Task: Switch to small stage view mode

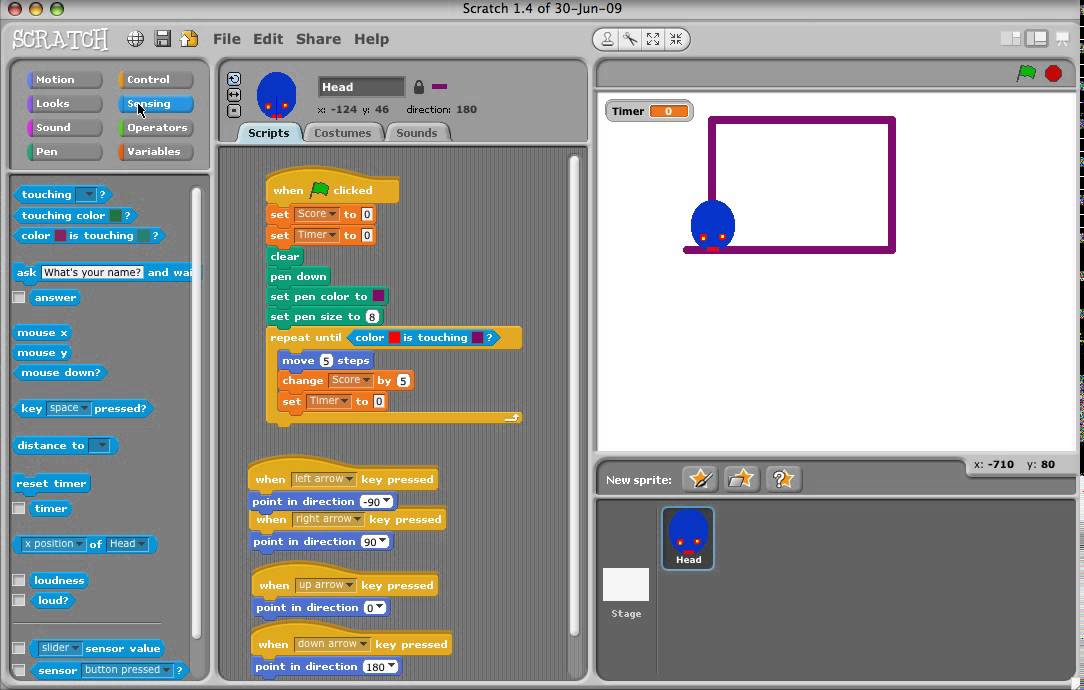Action: [1011, 39]
